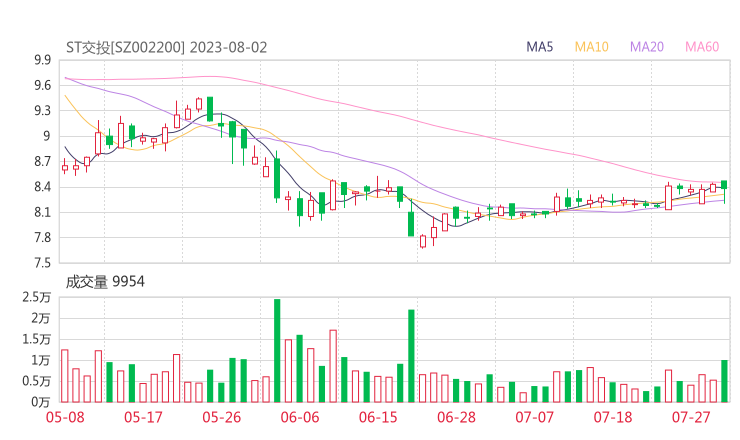Click the 9.3 price axis label
Image resolution: width=740 pixels, height=440 pixels.
[x=42, y=111]
